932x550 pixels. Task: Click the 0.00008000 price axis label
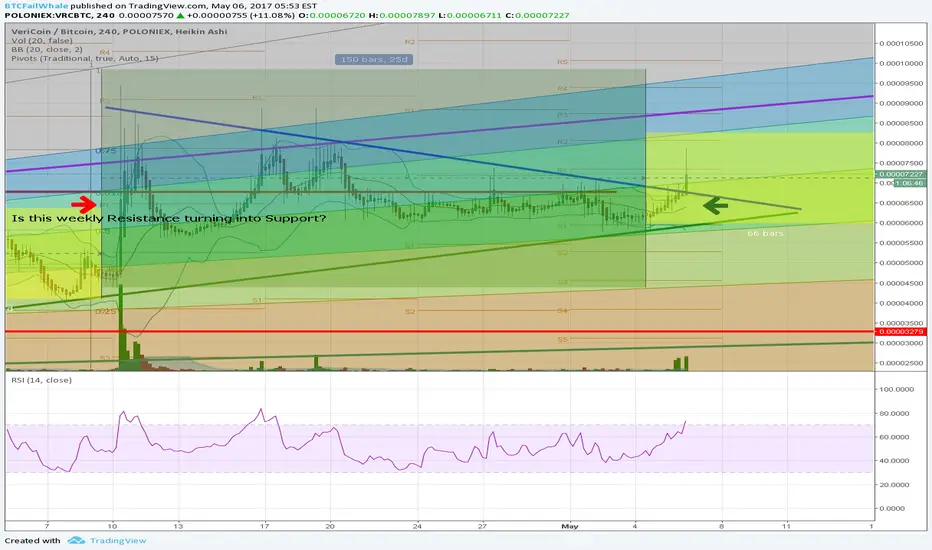coord(902,143)
